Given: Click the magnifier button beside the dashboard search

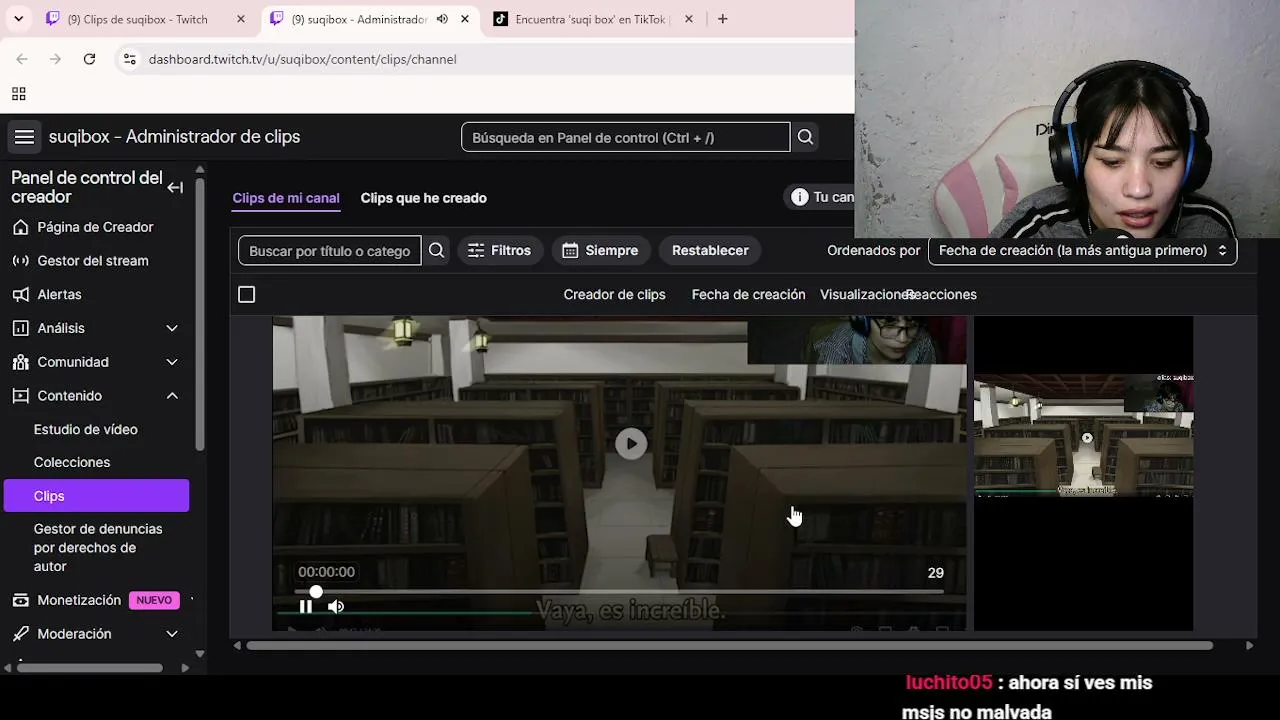Looking at the screenshot, I should (x=805, y=137).
